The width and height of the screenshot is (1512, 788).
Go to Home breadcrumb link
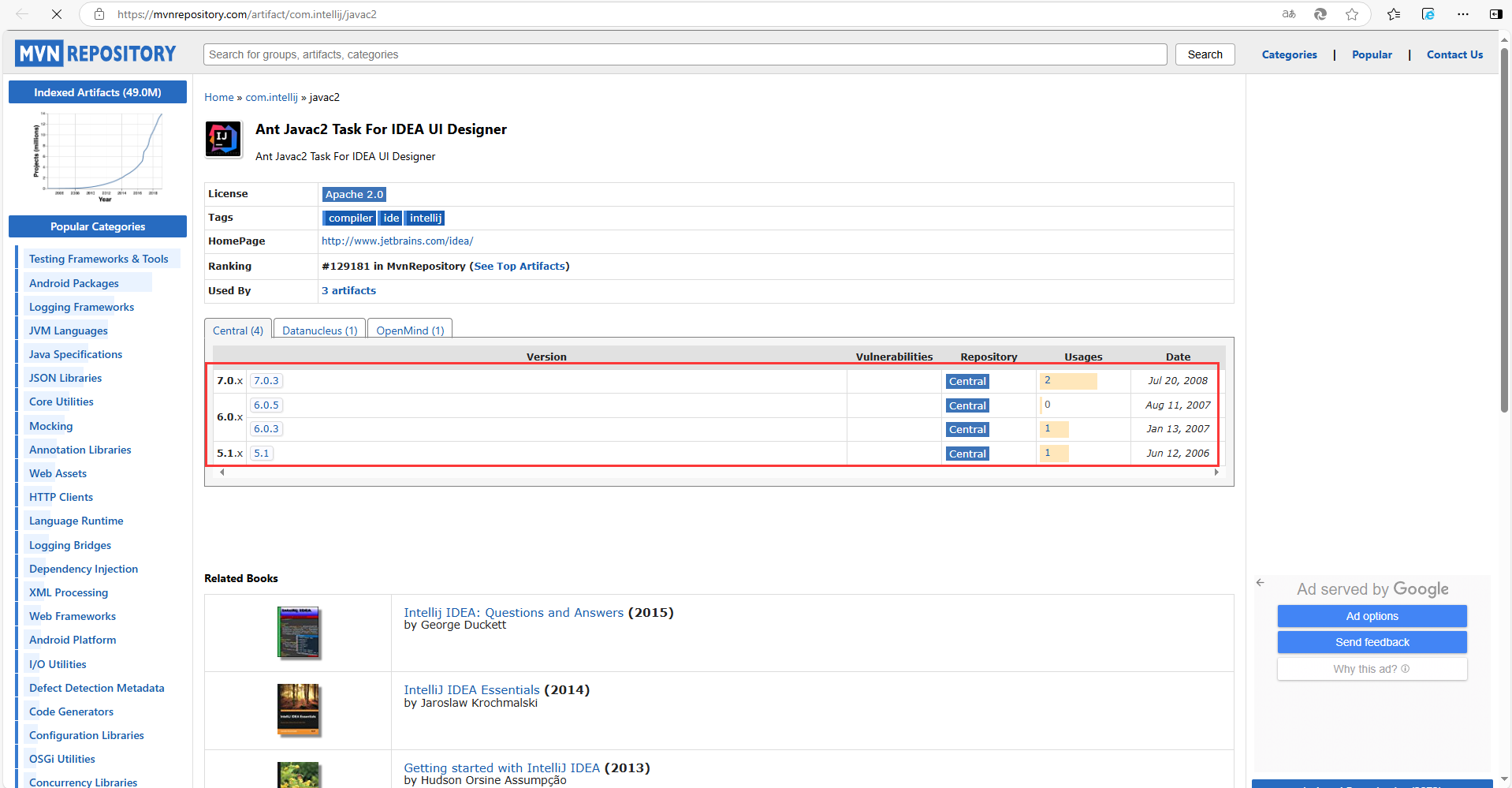218,97
